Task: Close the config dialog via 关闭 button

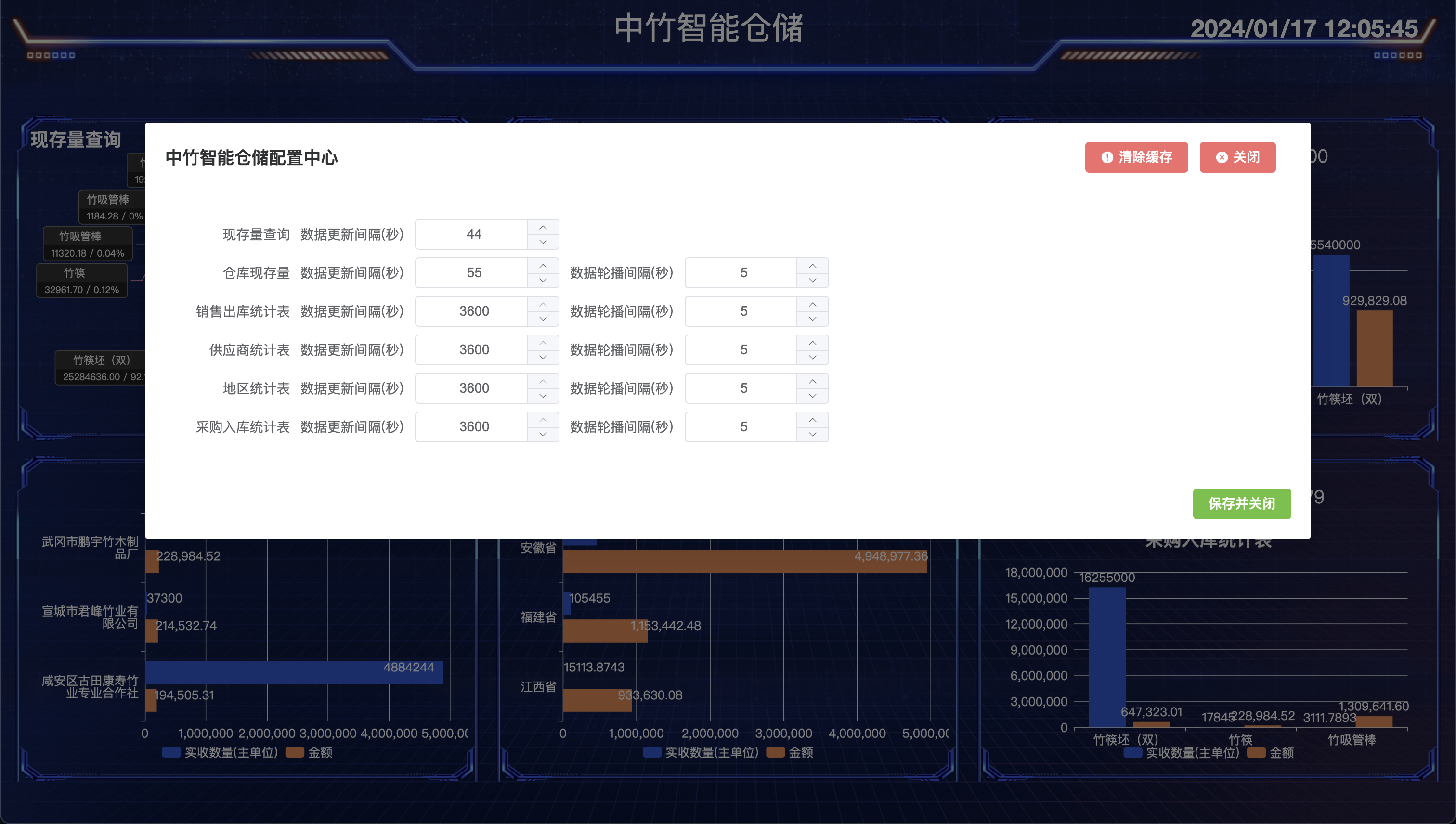Action: (x=1237, y=157)
